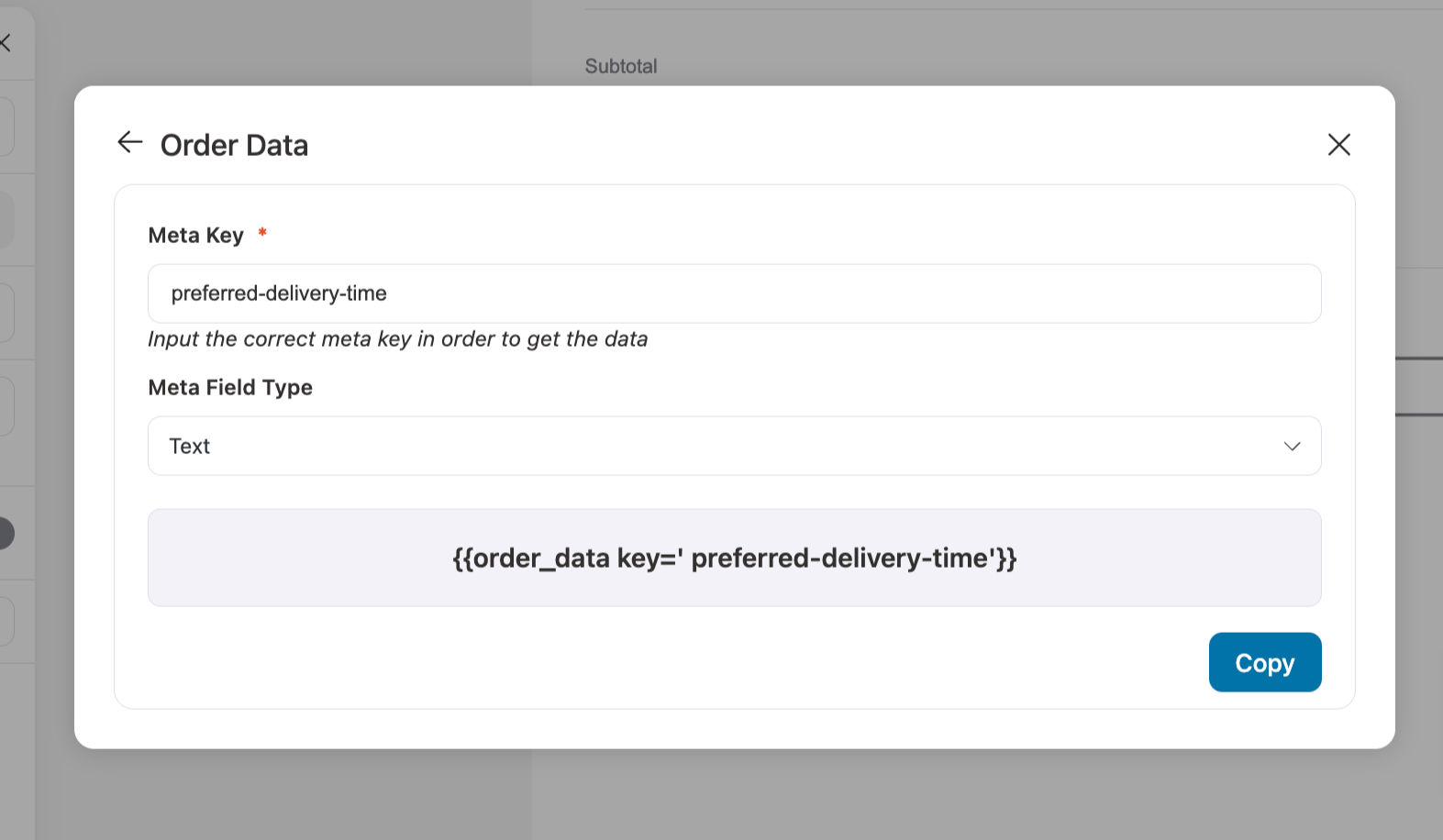Close the dimmed left sidebar panel
This screenshot has height=840, width=1443.
click(5, 42)
